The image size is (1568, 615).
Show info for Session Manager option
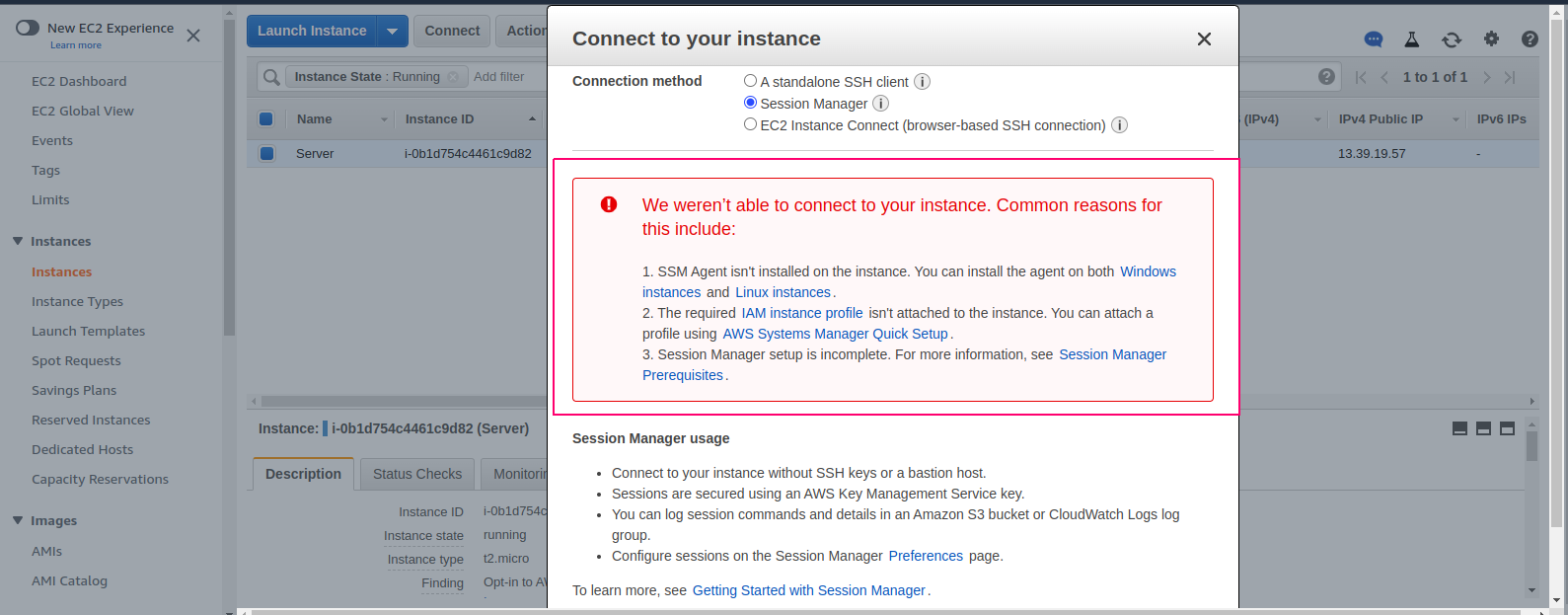click(x=881, y=104)
